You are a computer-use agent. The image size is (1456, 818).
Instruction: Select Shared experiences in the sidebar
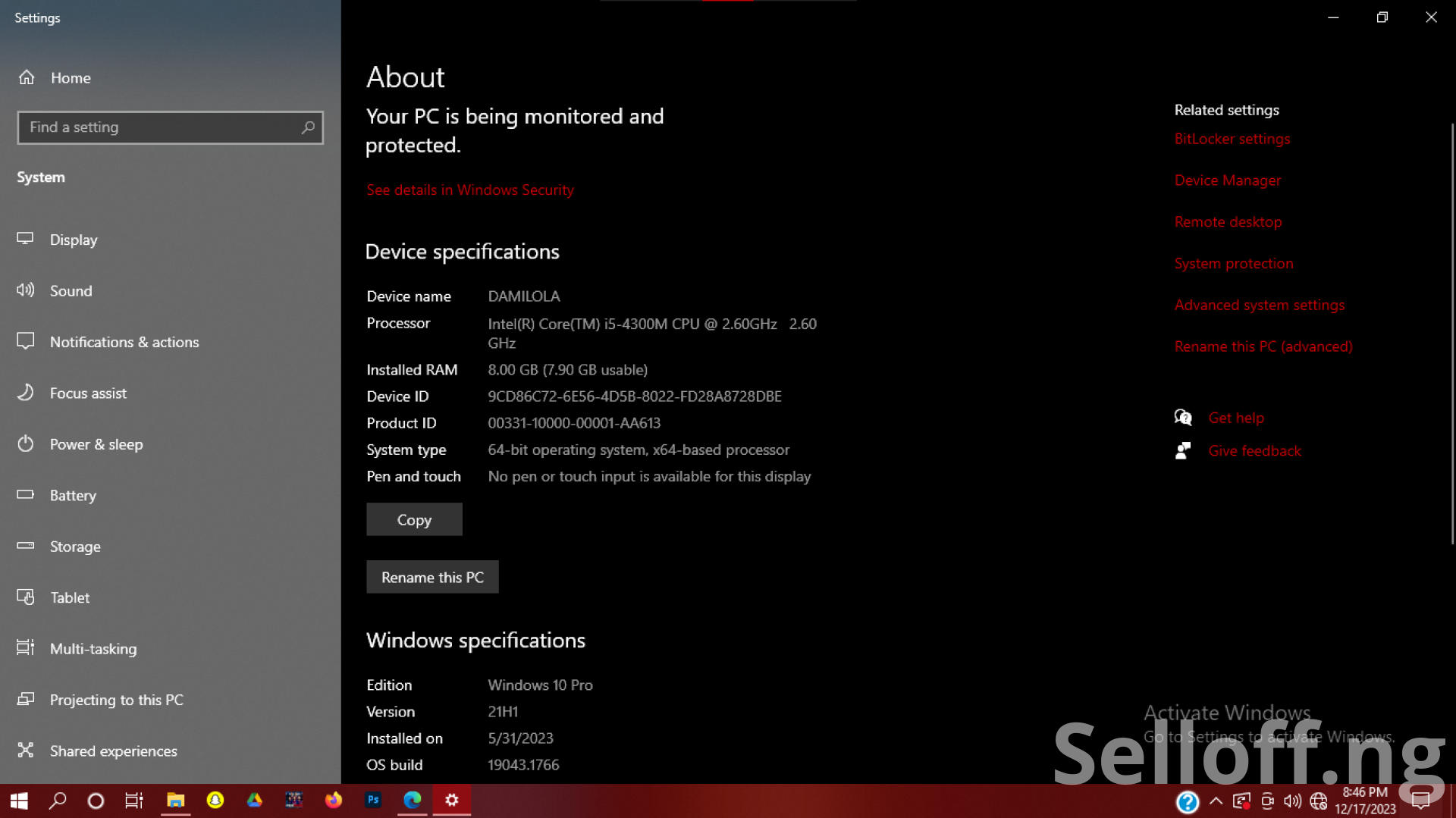[x=114, y=751]
